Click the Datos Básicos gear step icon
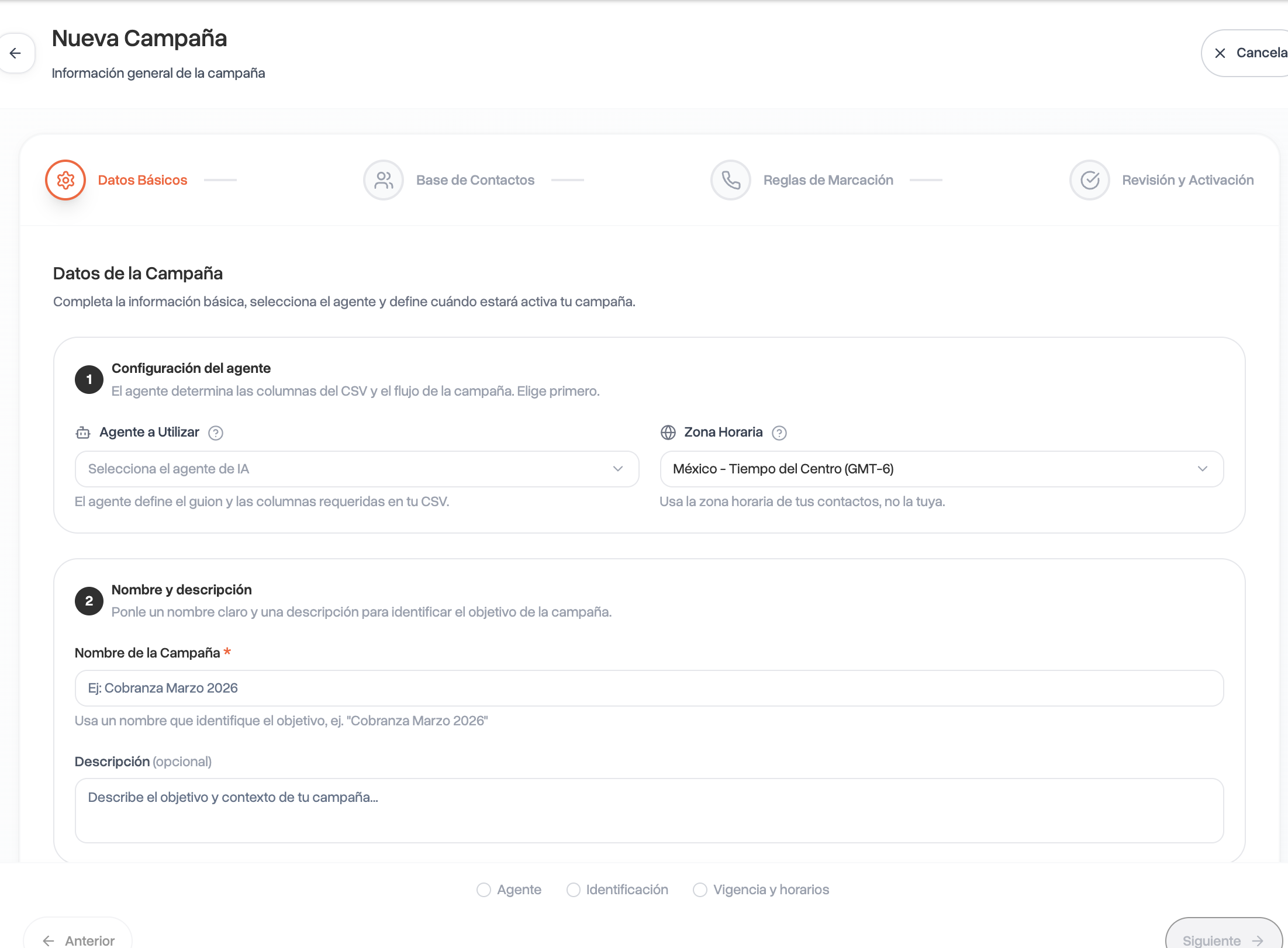The image size is (1288, 948). point(65,180)
